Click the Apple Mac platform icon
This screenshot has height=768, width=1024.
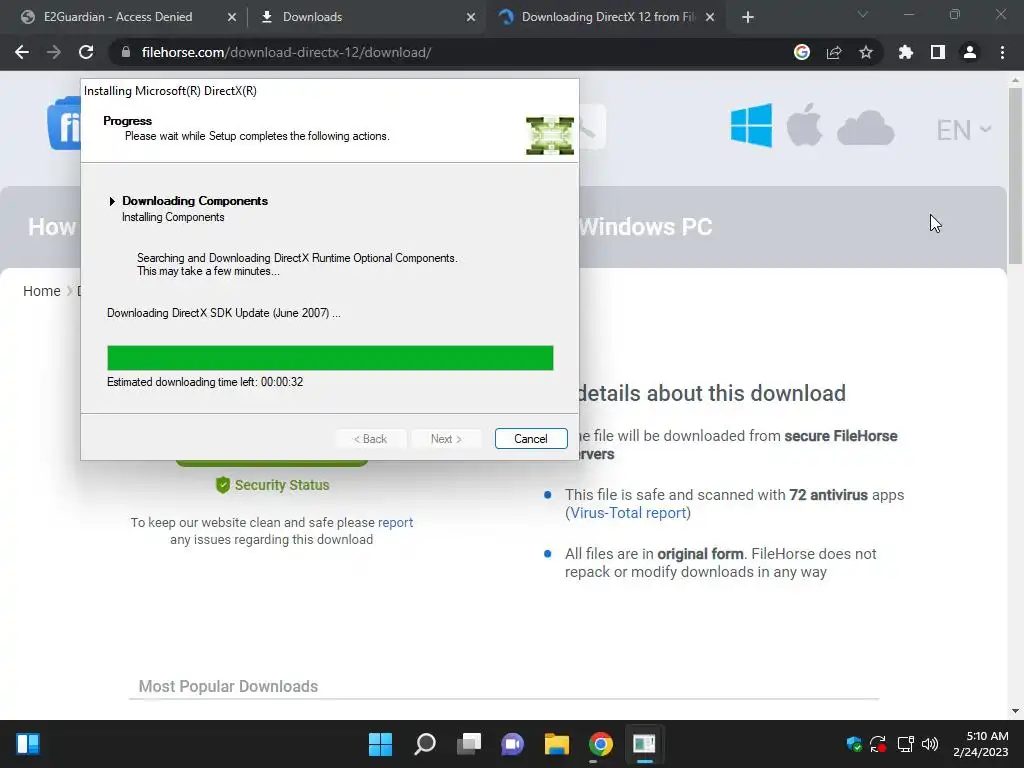pos(804,125)
